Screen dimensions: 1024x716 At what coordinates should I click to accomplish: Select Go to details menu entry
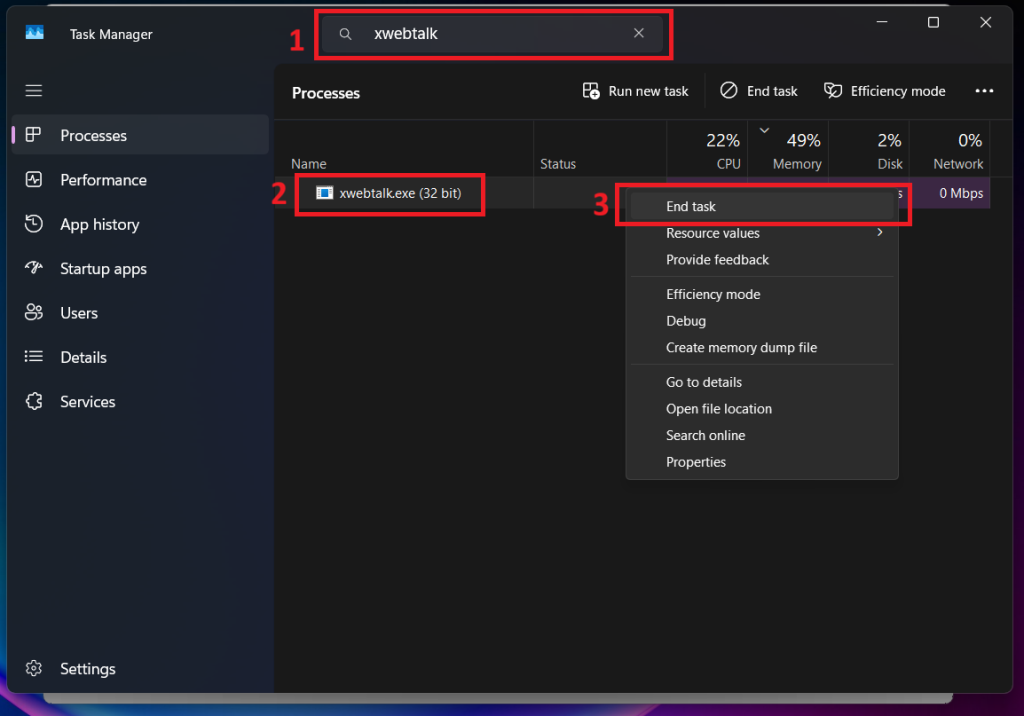click(x=761, y=382)
